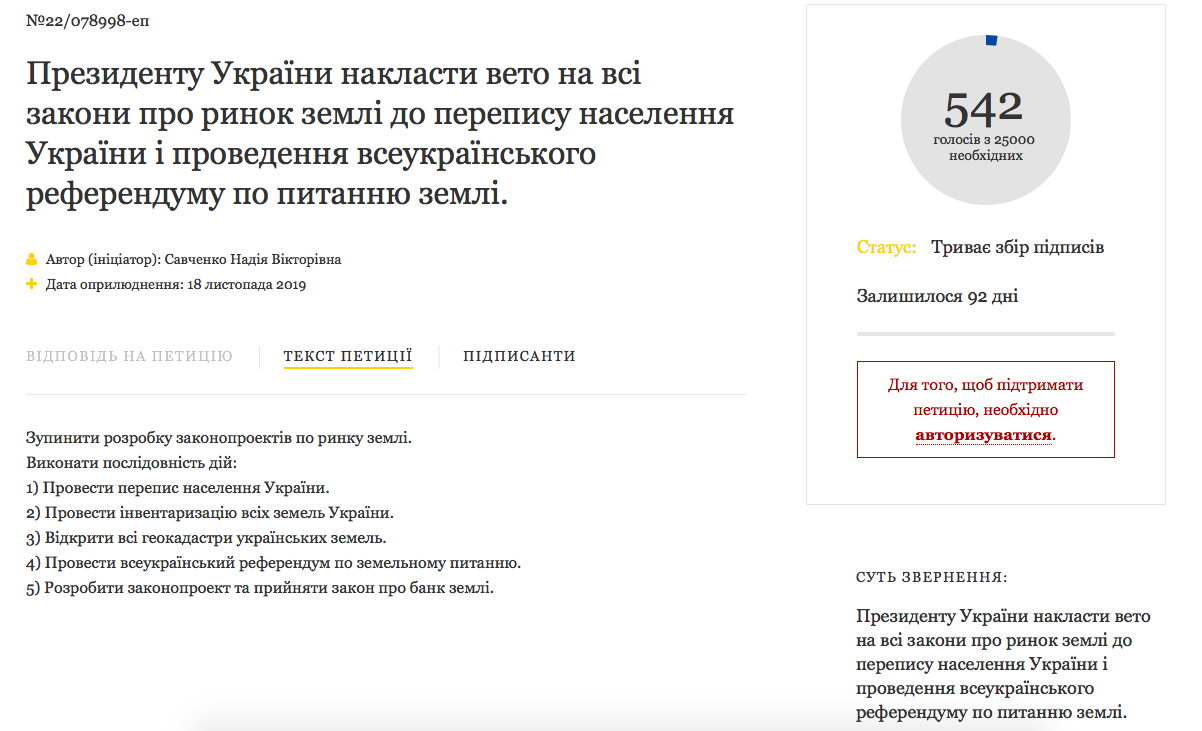The width and height of the screenshot is (1202, 731).
Task: Click the Залишилося 92 дні text
Action: point(937,297)
